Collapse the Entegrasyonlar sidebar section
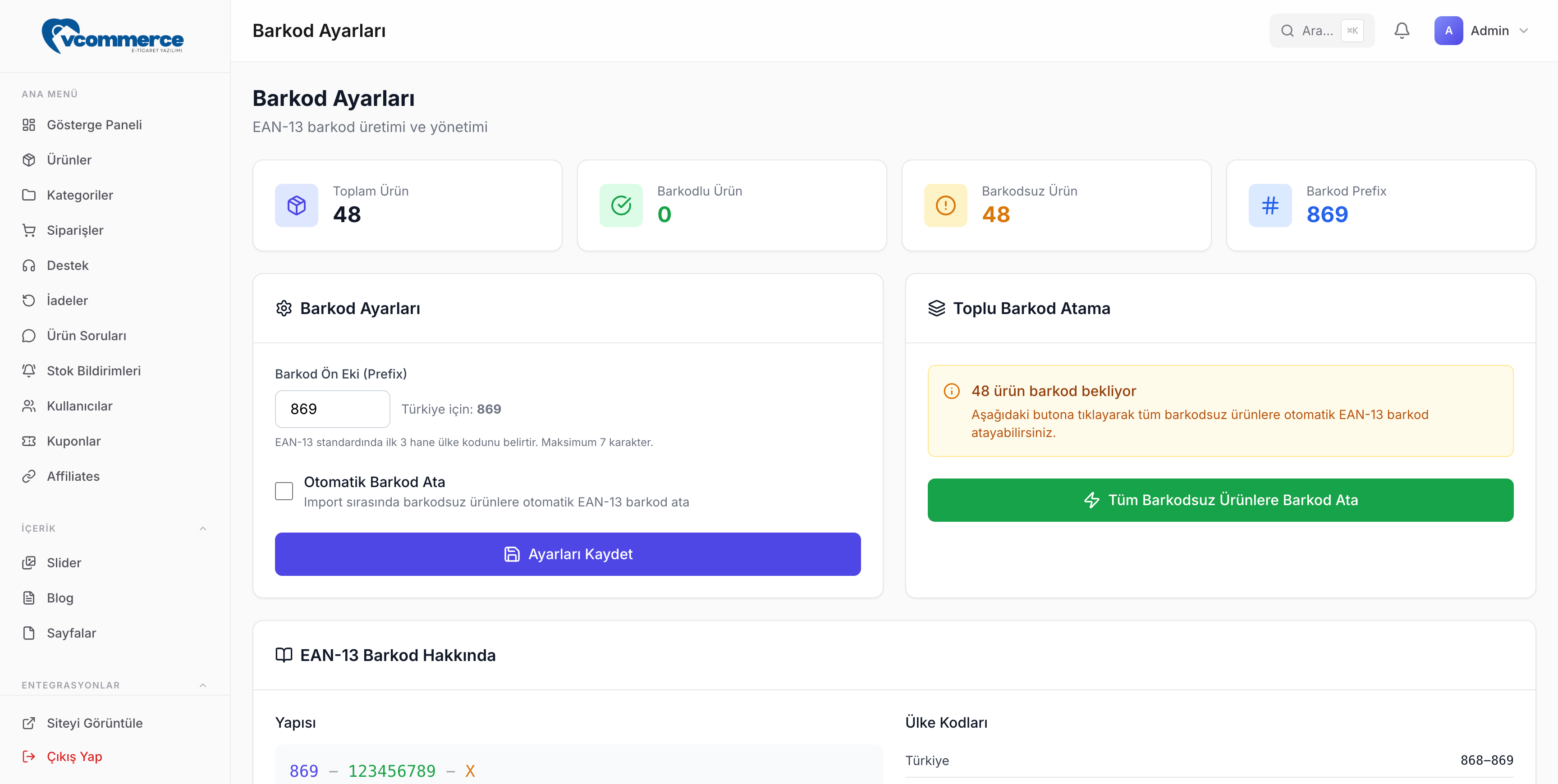1558x784 pixels. coord(202,685)
